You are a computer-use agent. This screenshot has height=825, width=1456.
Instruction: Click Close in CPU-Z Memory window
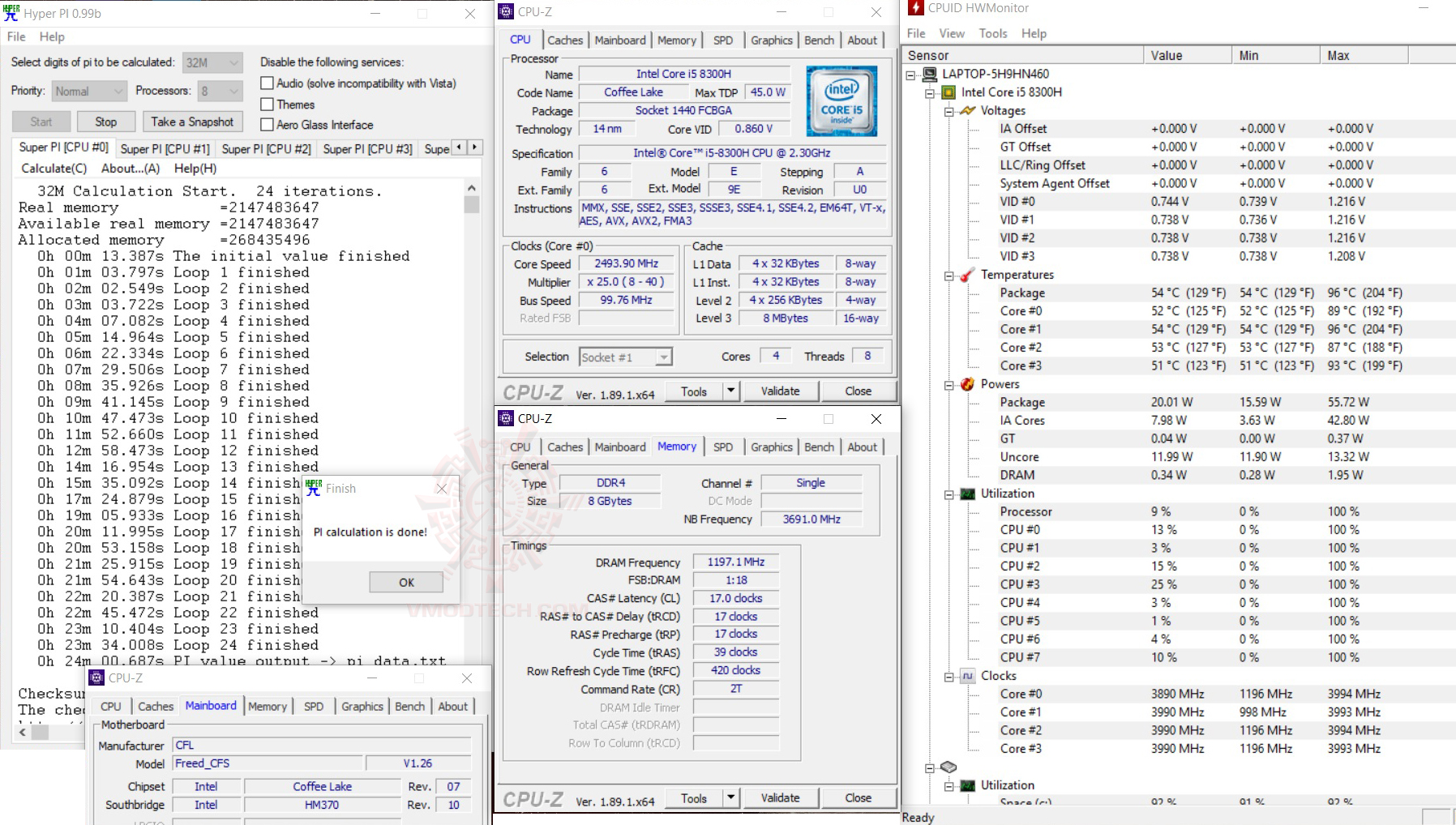[858, 797]
